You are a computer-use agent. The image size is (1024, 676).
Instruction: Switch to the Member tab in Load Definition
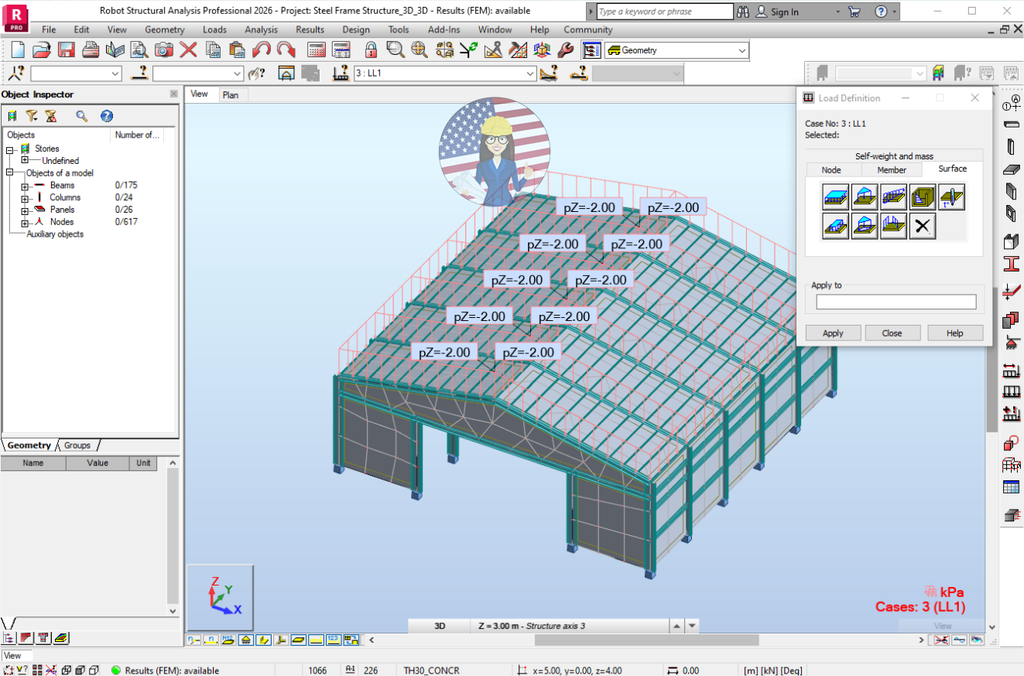pos(892,169)
